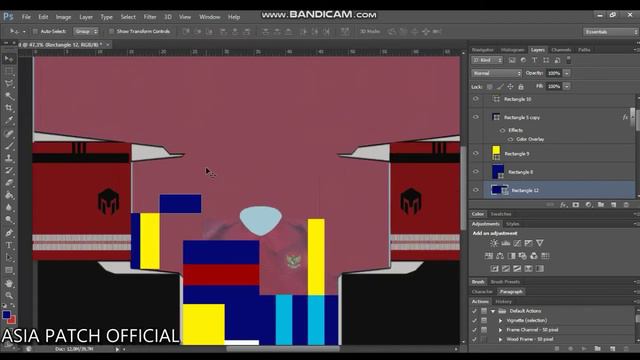Viewport: 640px width, 360px height.
Task: Open the layer Kind filter dropdown
Action: [x=487, y=60]
